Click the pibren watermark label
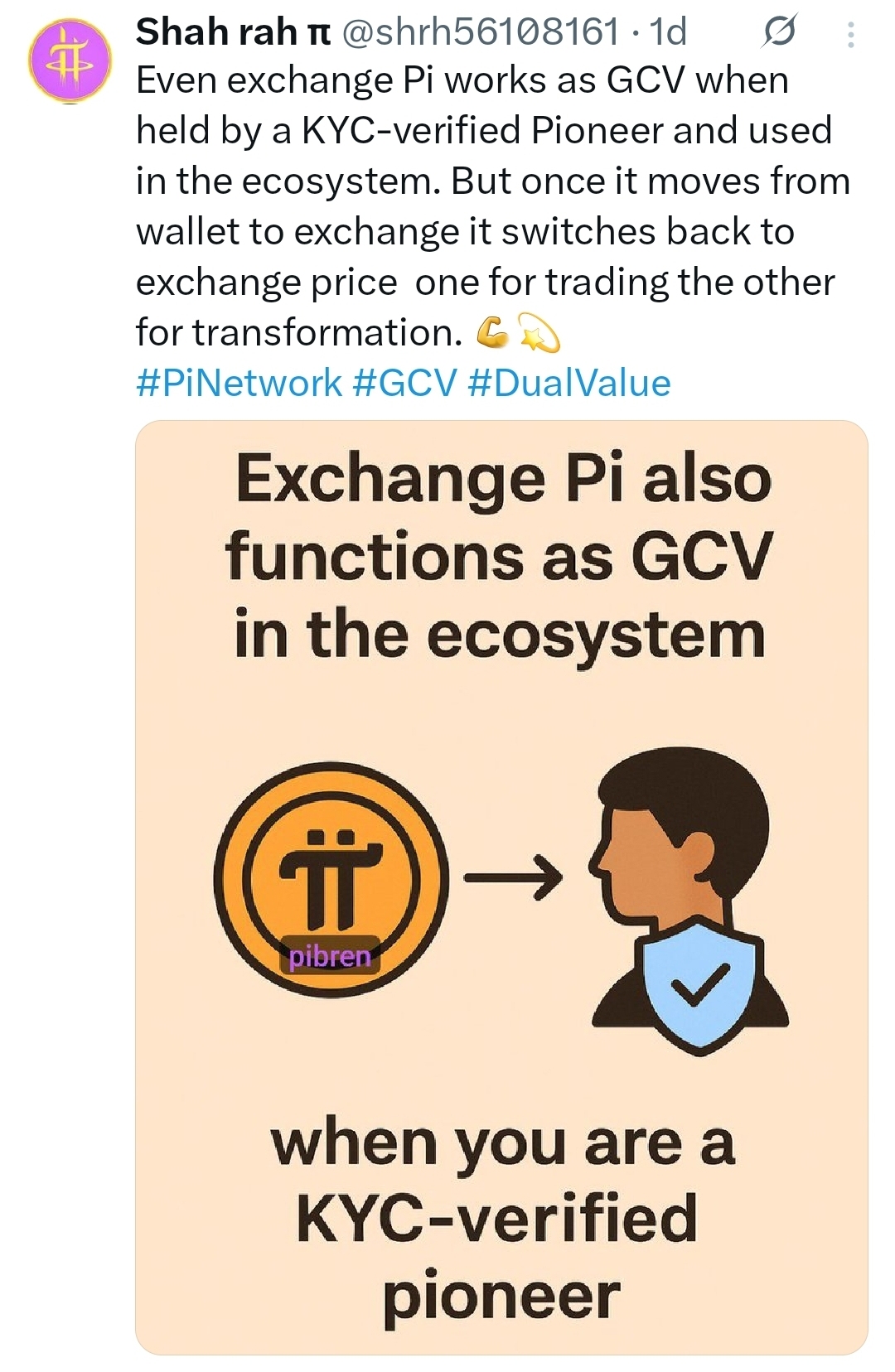895x1372 pixels. click(330, 956)
